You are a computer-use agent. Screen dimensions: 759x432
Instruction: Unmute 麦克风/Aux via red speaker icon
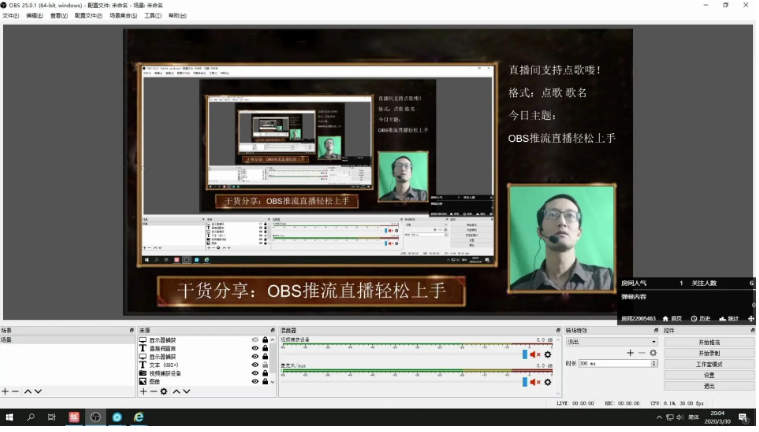535,382
